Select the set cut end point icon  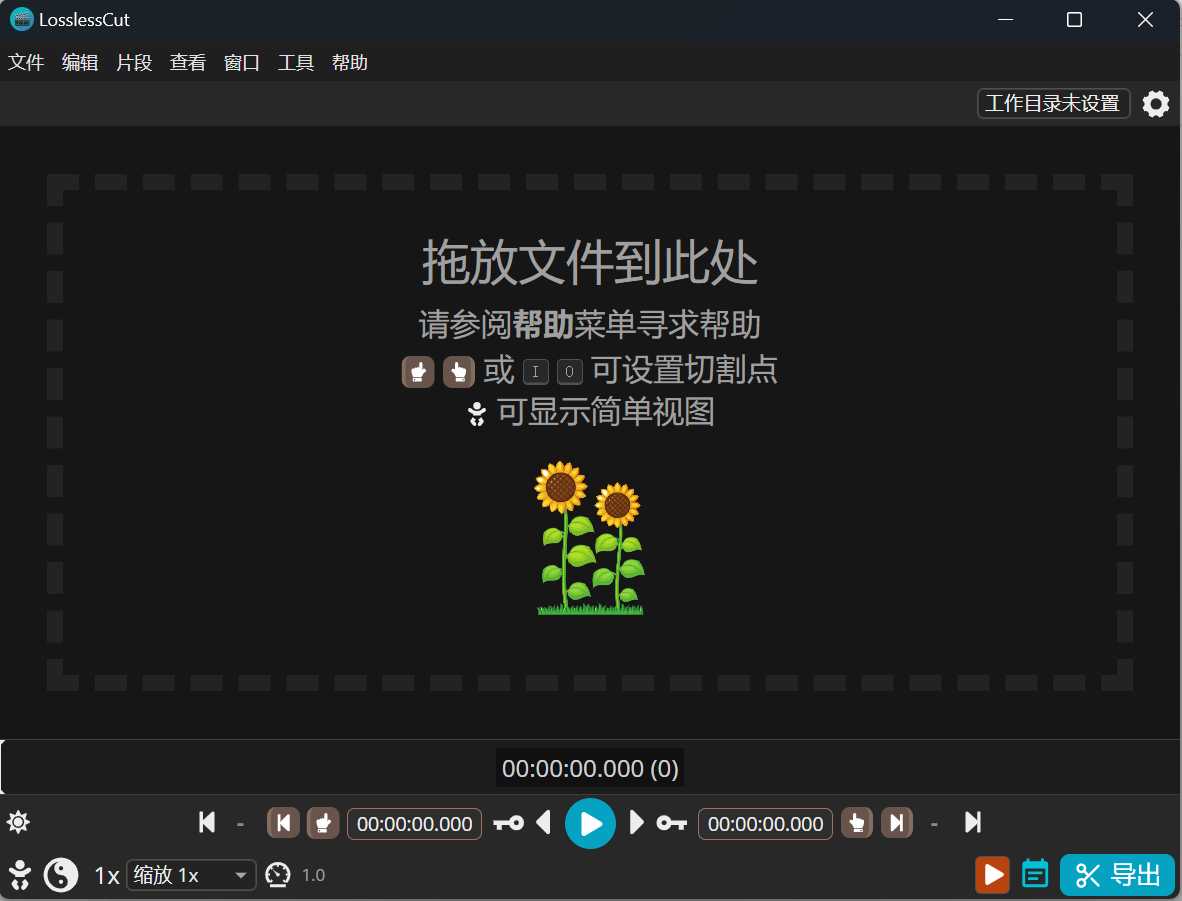tap(856, 823)
